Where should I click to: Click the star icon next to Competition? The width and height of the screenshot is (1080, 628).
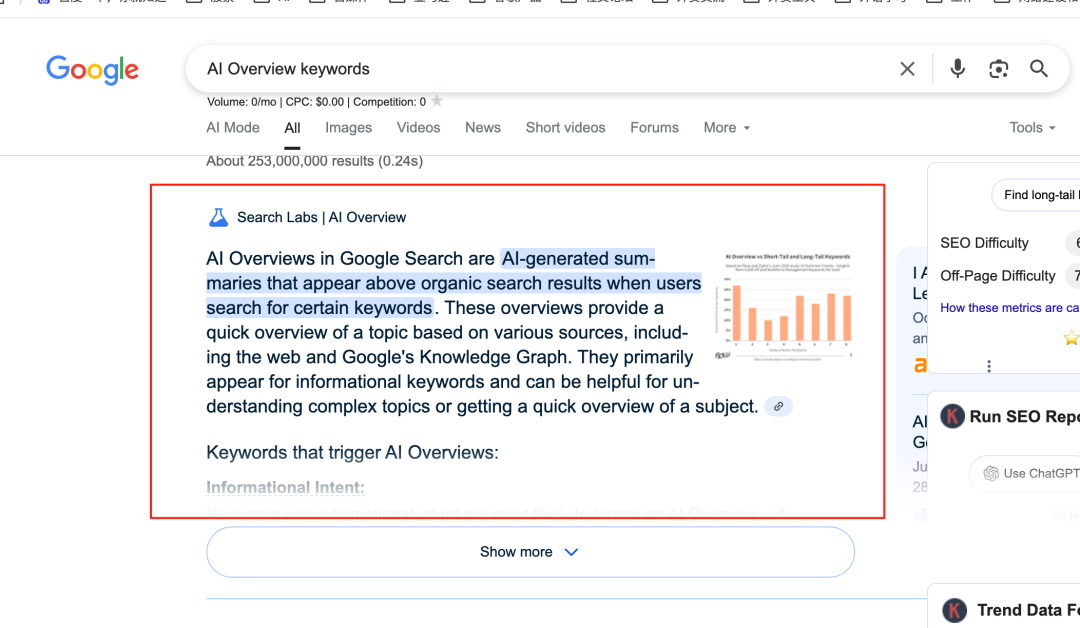pos(437,101)
